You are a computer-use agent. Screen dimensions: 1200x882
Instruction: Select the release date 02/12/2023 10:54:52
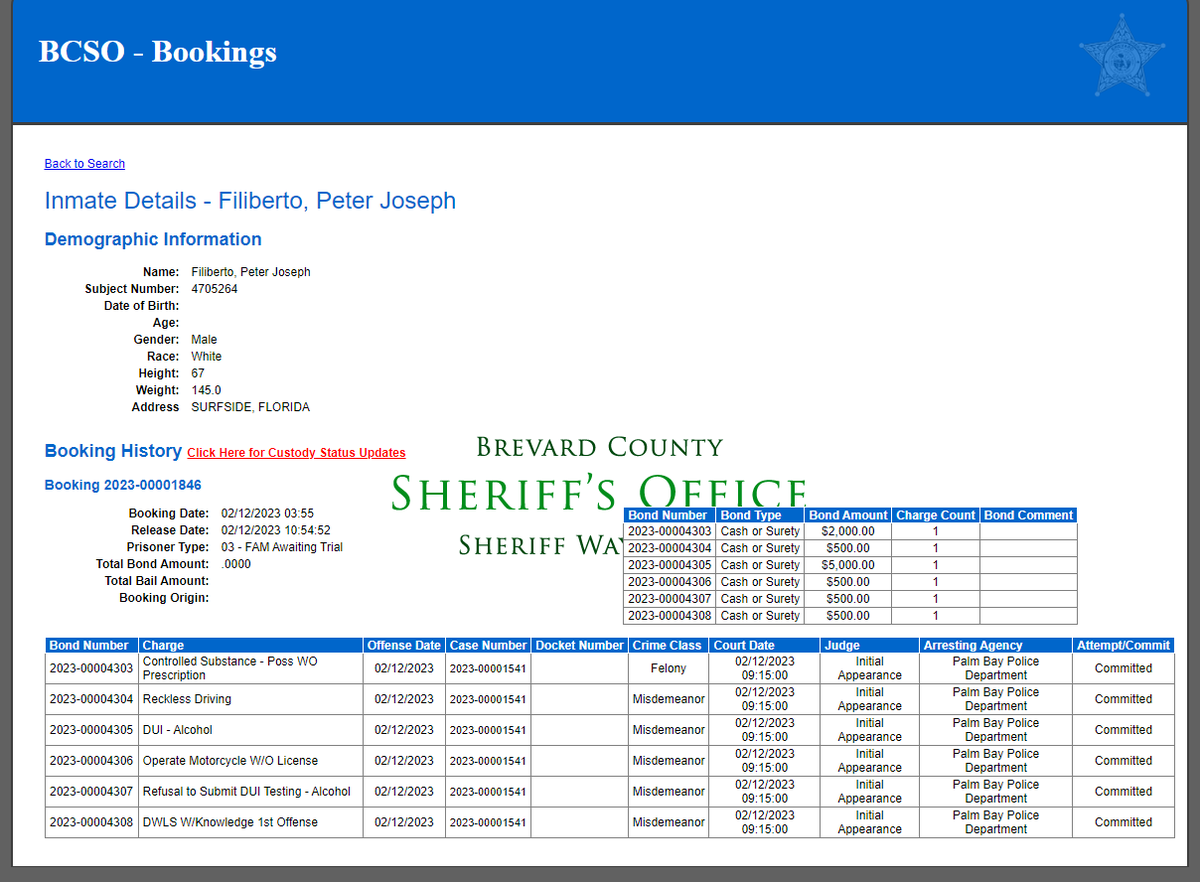[x=276, y=530]
